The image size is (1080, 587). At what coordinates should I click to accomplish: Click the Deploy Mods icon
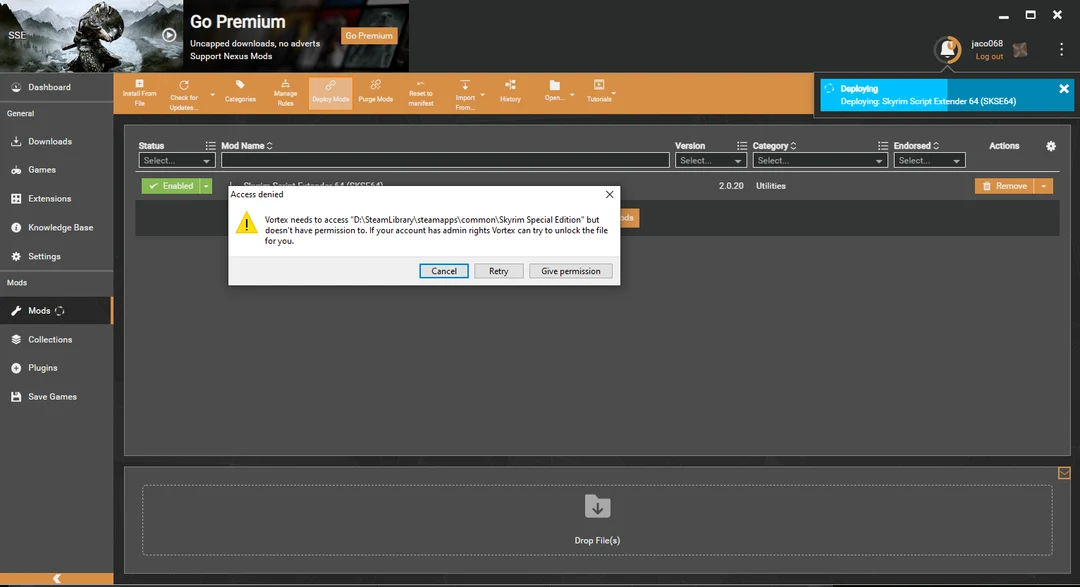pyautogui.click(x=330, y=92)
